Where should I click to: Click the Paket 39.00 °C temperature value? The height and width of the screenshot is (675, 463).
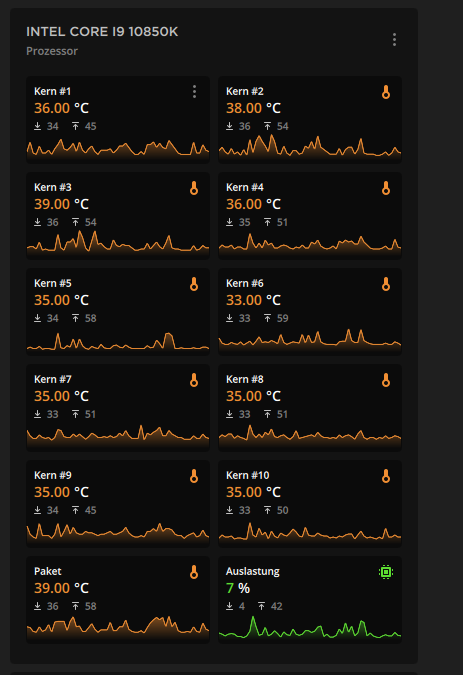[x=61, y=588]
